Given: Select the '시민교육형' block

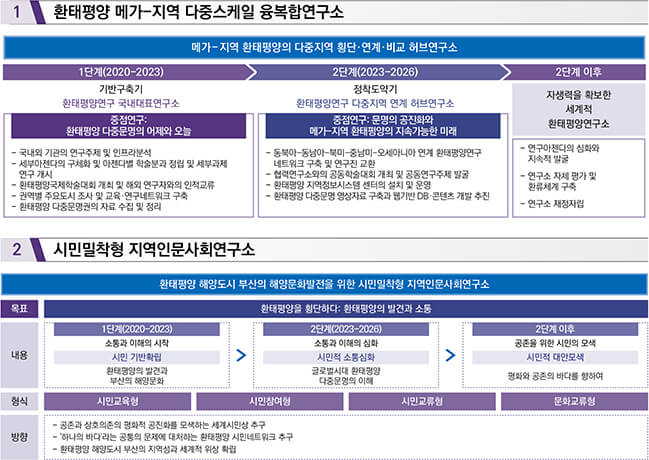Looking at the screenshot, I should [x=118, y=401].
